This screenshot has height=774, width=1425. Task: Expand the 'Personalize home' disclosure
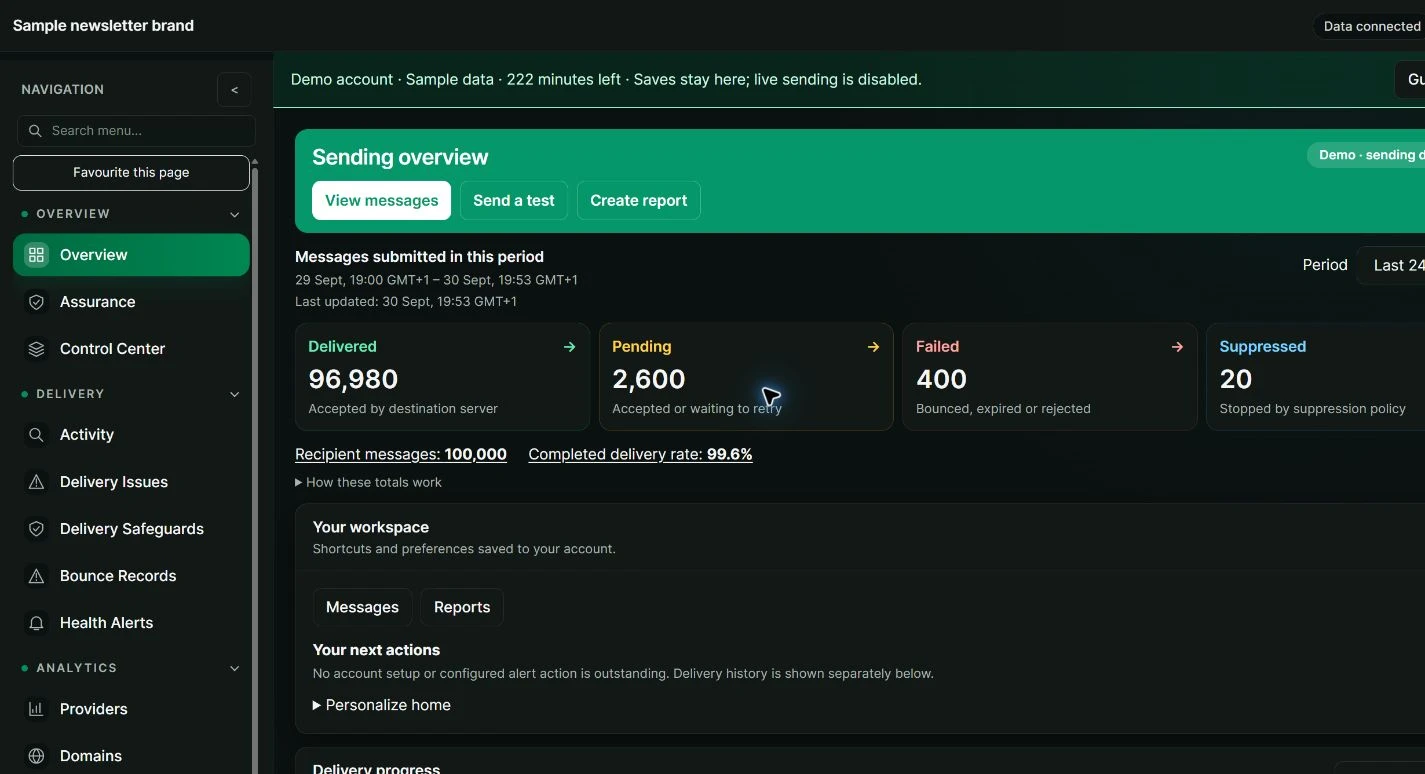tap(382, 705)
